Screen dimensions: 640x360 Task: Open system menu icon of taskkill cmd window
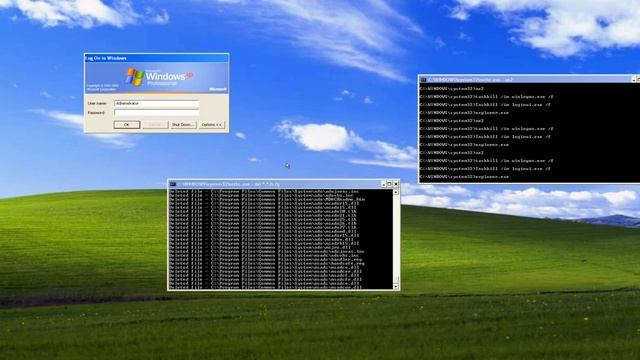click(x=423, y=80)
